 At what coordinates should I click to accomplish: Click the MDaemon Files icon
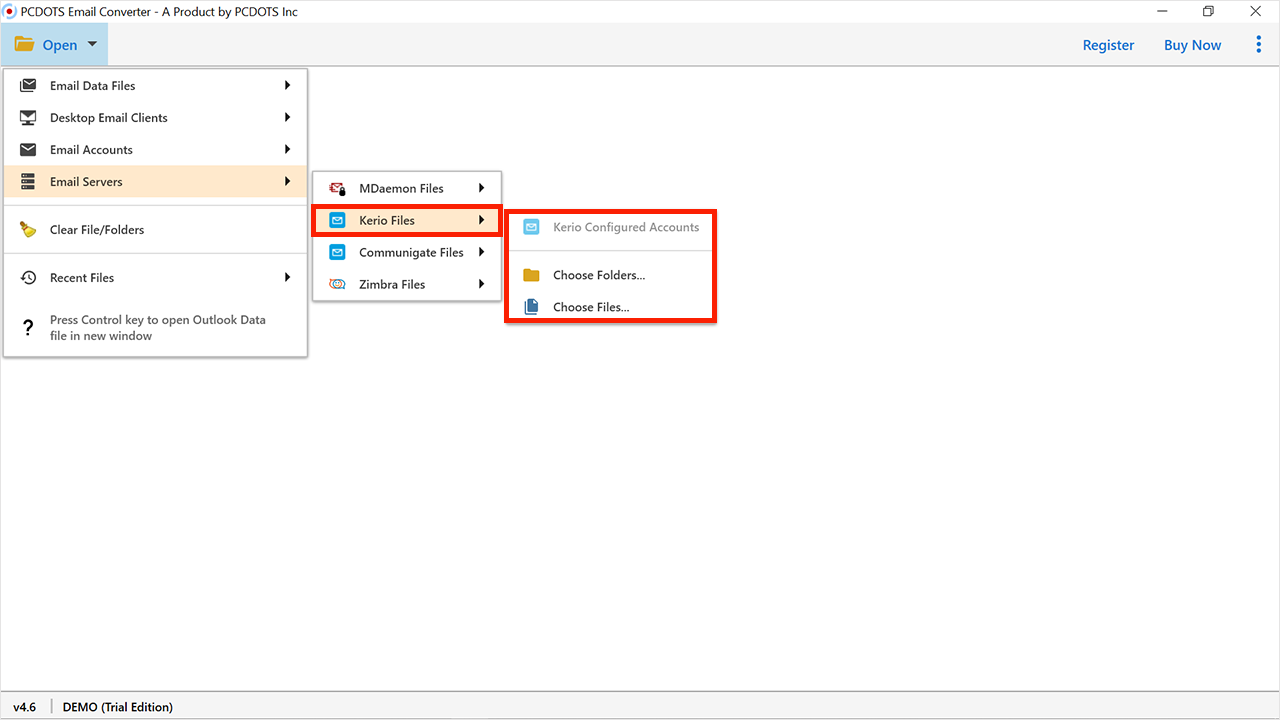pyautogui.click(x=338, y=188)
